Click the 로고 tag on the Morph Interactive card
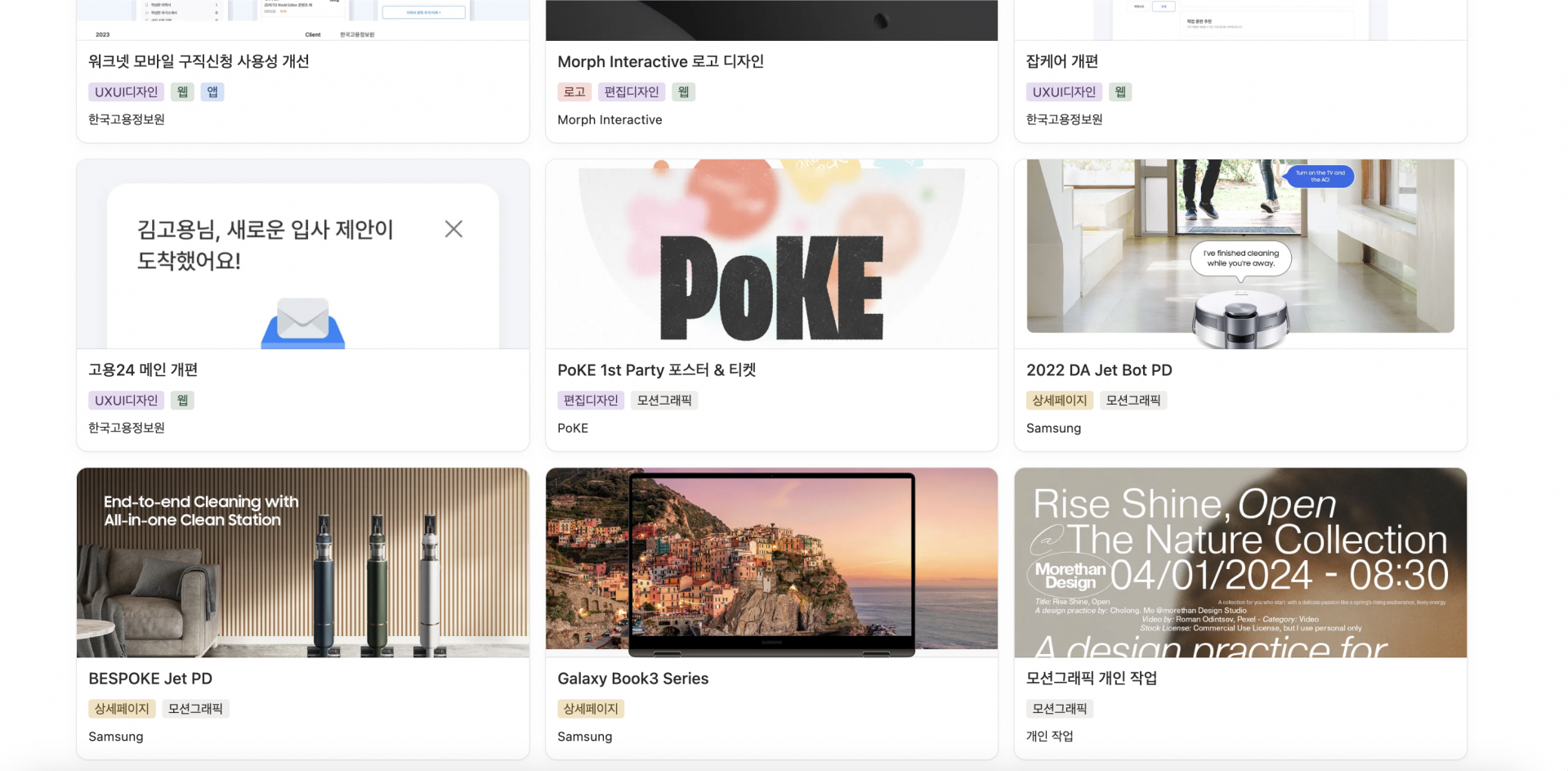This screenshot has height=771, width=1568. click(x=574, y=92)
